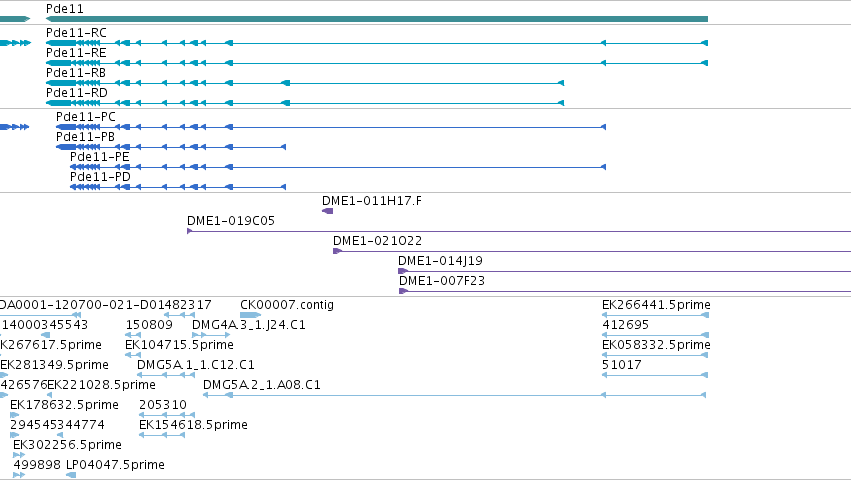851x480 pixels.
Task: Click the Pde11-RD transcript label
Action: (x=77, y=93)
